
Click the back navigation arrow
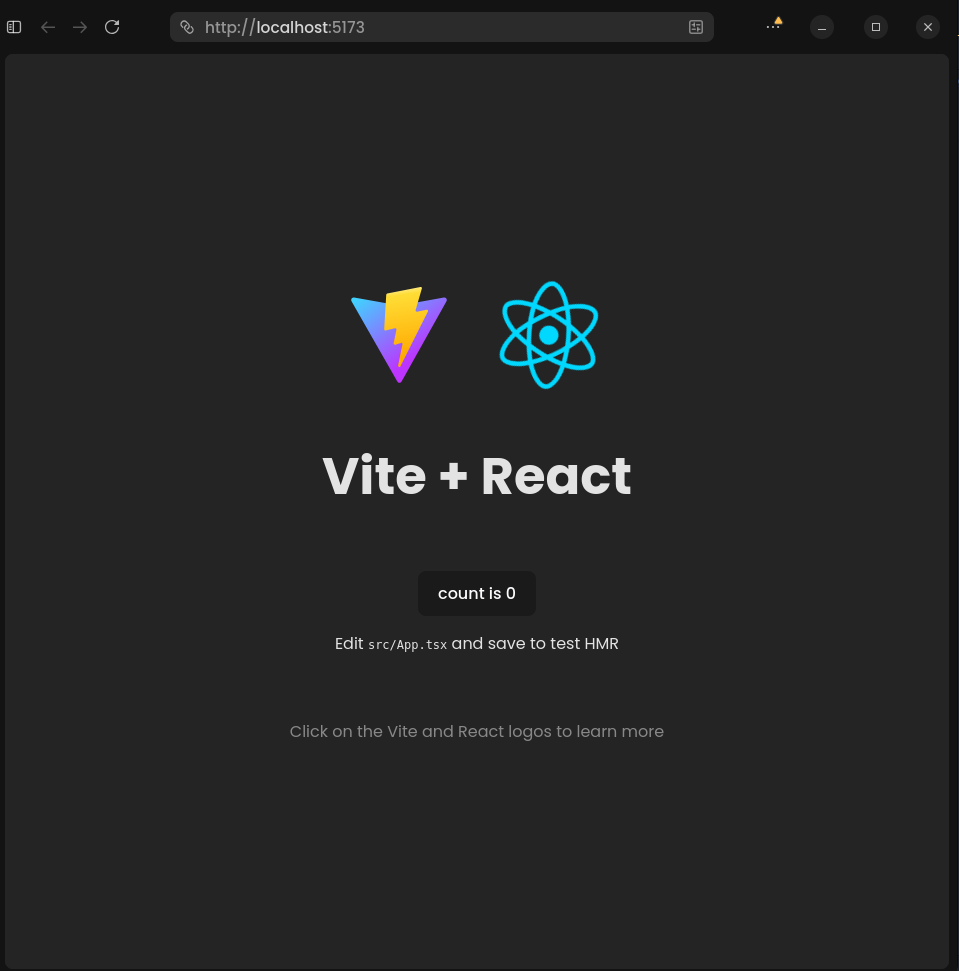tap(48, 27)
